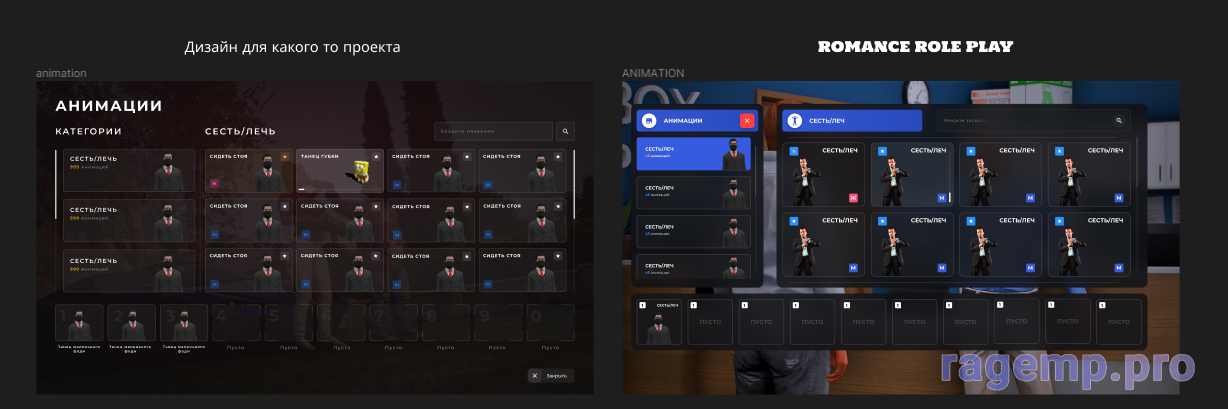Click the round icon left of АНИМАЦИИ in the Romance panel

[x=649, y=121]
